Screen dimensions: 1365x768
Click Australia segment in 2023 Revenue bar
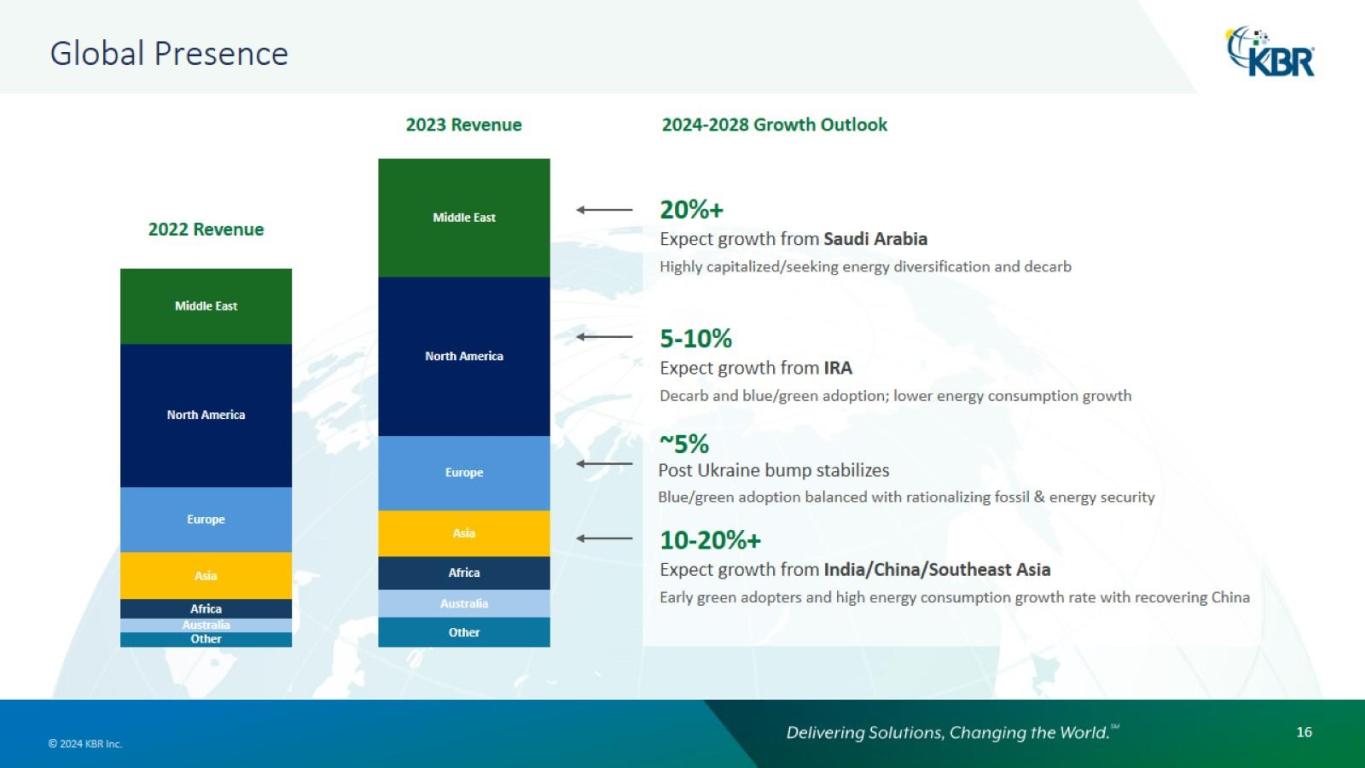(x=464, y=603)
